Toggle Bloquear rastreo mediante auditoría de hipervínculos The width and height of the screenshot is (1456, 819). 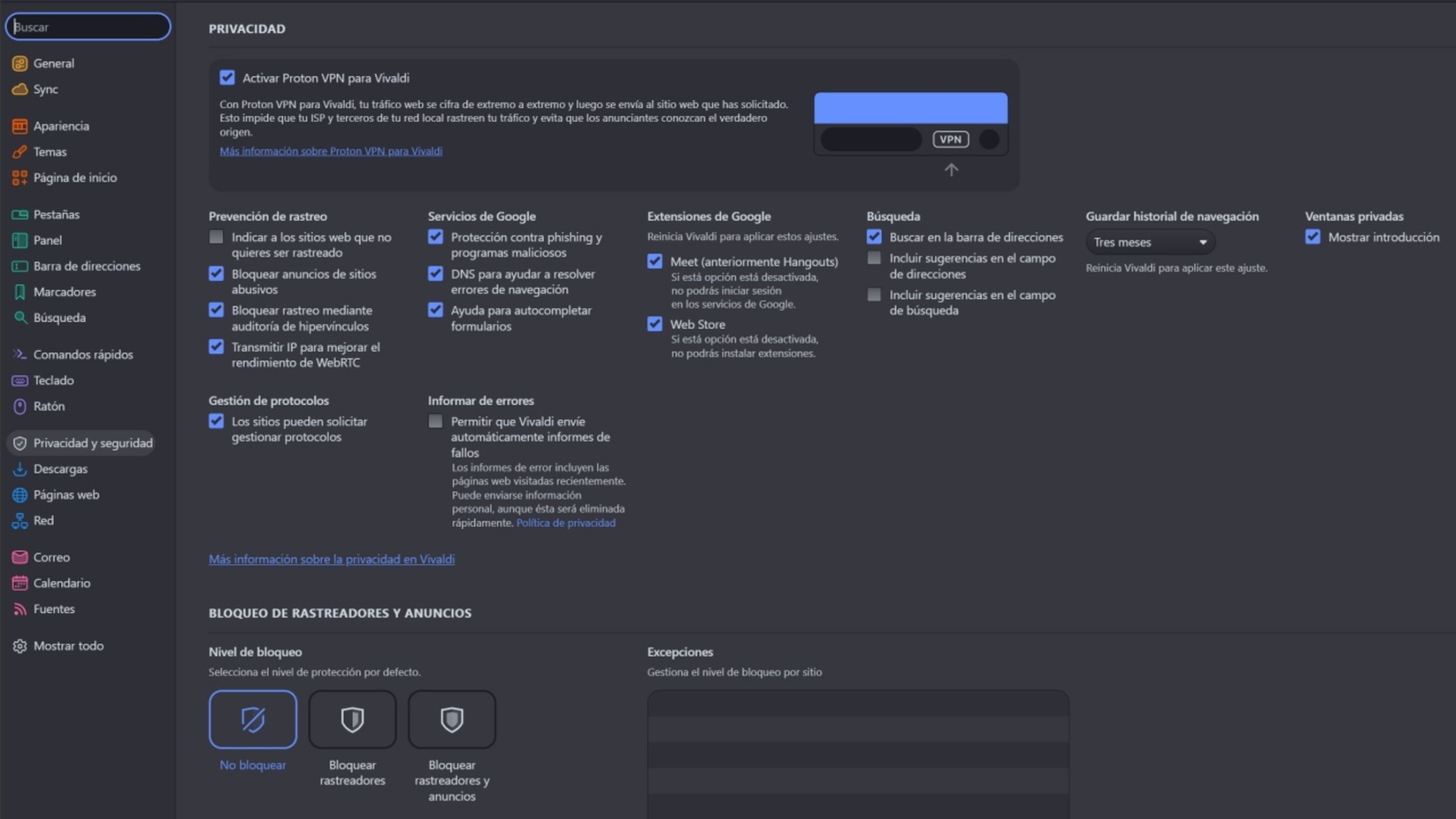pos(216,310)
